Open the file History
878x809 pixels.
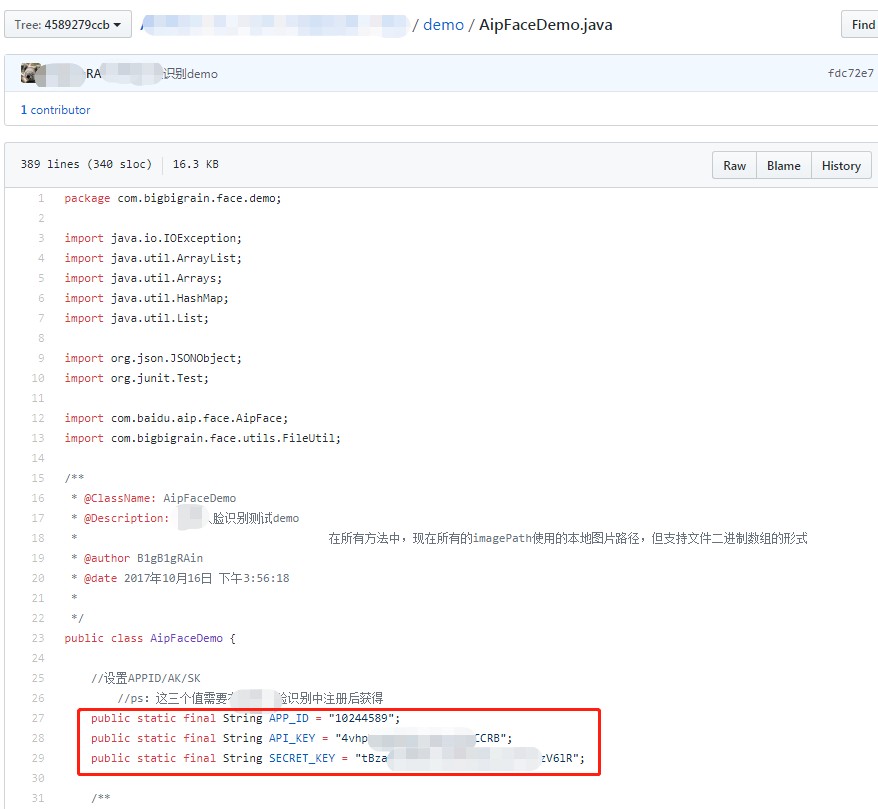pyautogui.click(x=840, y=166)
